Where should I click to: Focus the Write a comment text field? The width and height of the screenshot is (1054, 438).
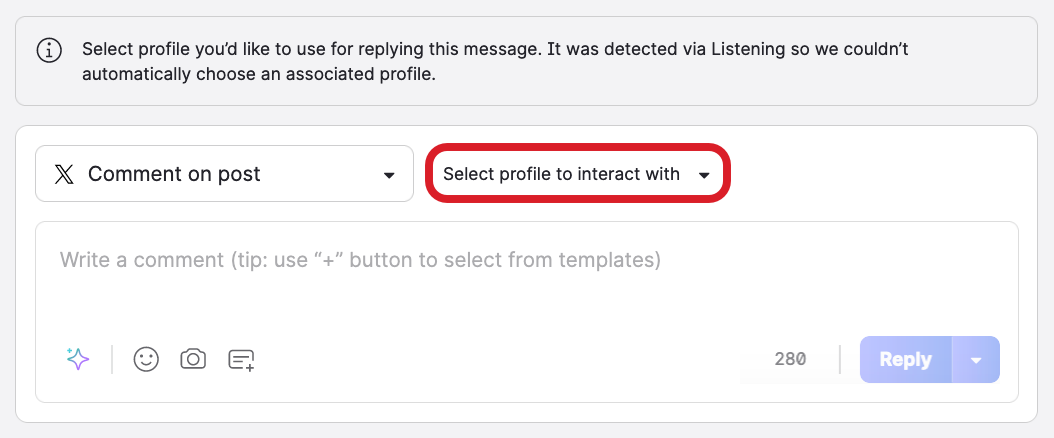[526, 290]
